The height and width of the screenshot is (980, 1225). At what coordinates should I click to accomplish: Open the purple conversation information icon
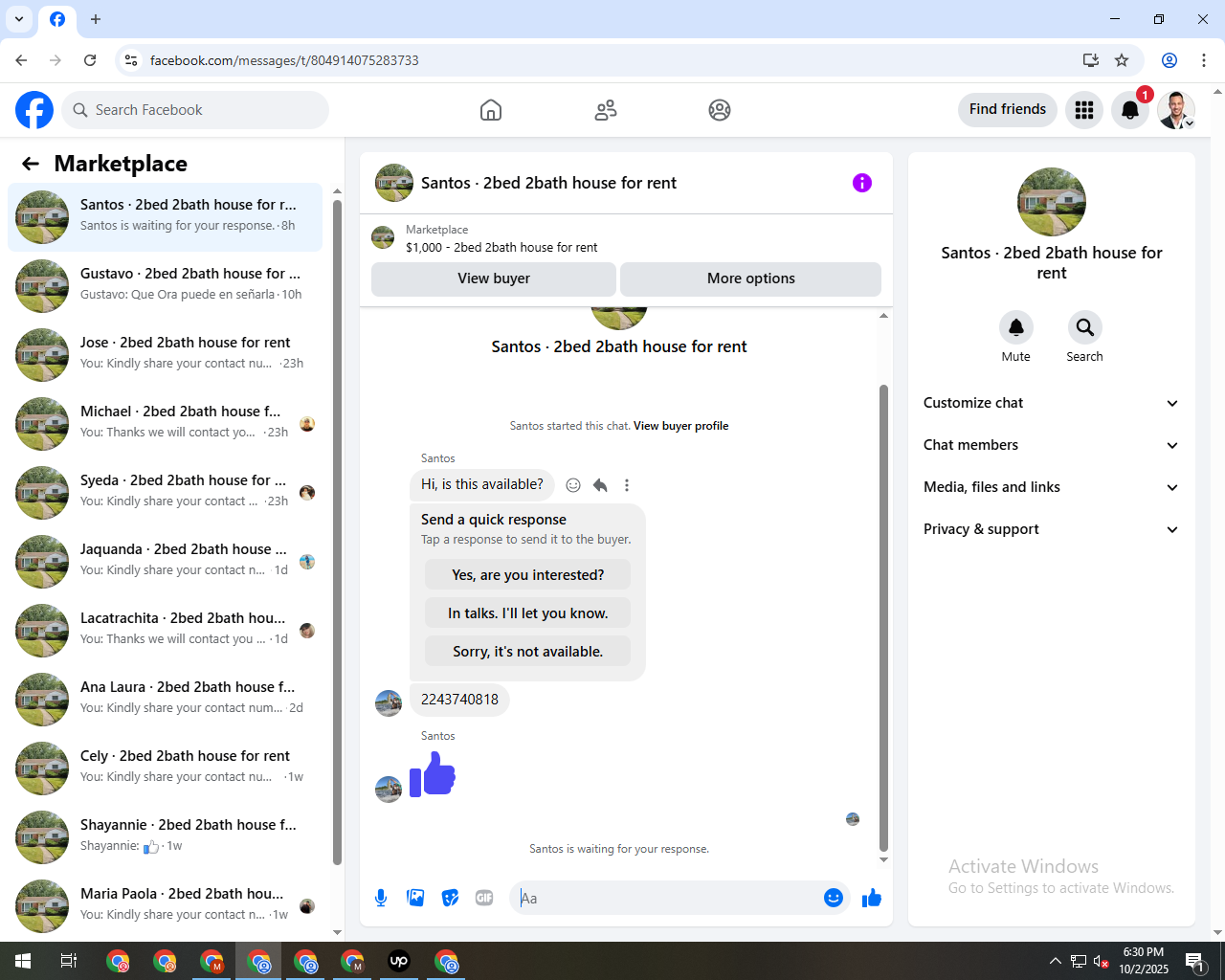862,183
